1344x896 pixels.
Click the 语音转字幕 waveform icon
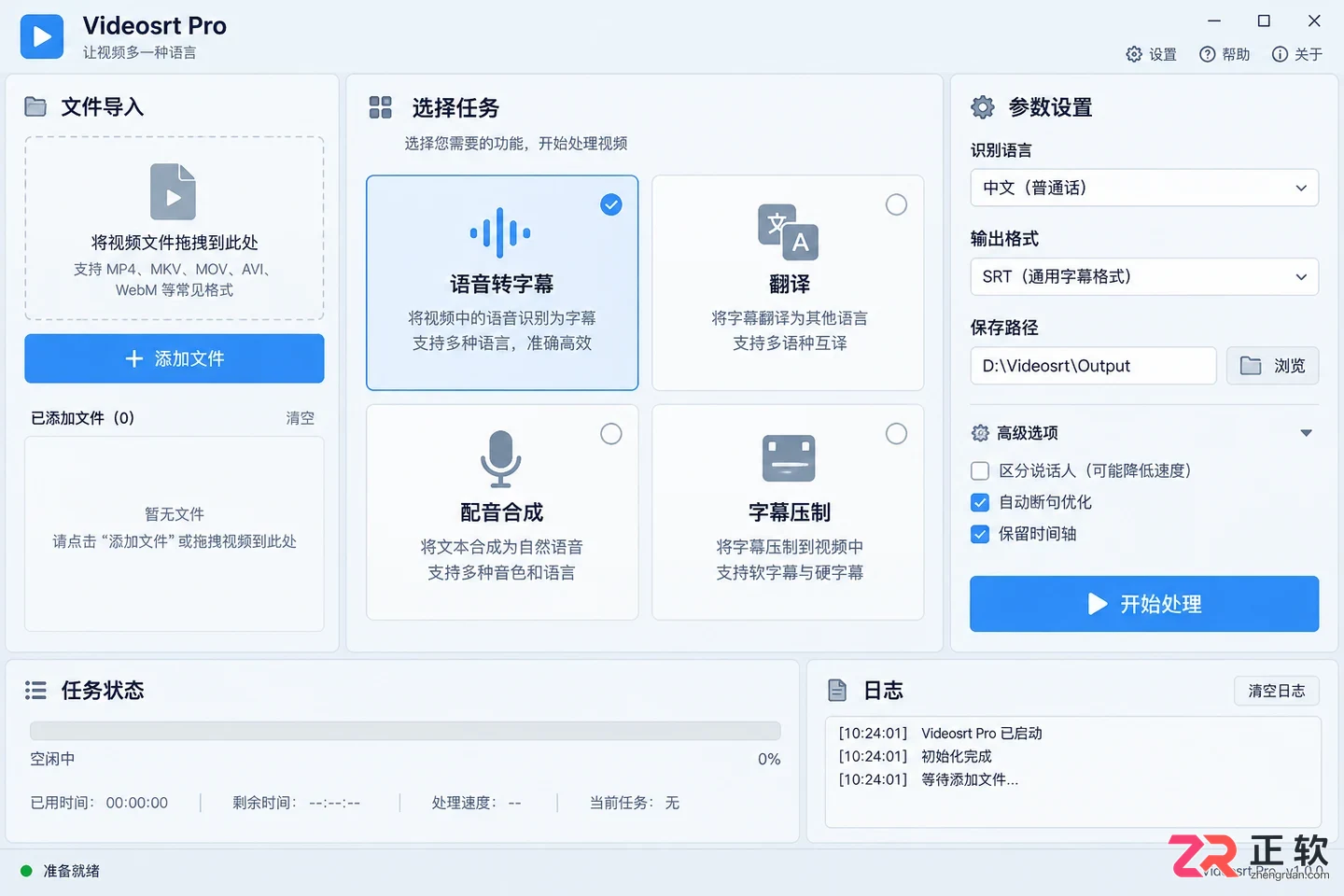click(x=501, y=232)
